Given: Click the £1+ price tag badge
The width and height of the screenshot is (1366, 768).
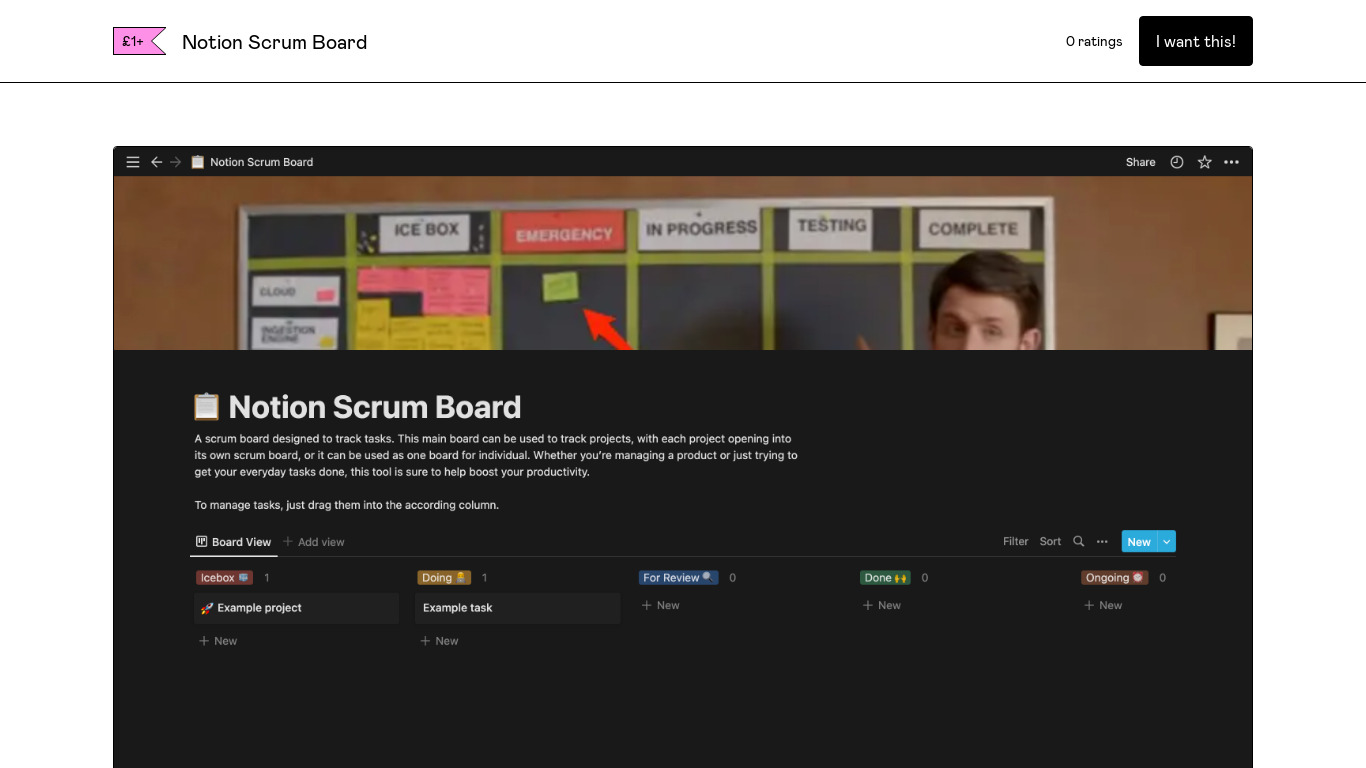Looking at the screenshot, I should 139,41.
